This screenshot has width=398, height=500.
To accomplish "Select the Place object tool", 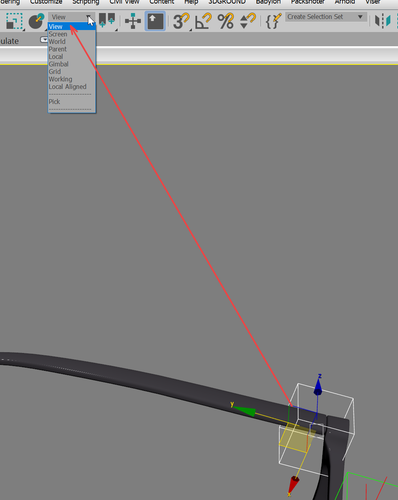I will (x=36, y=21).
